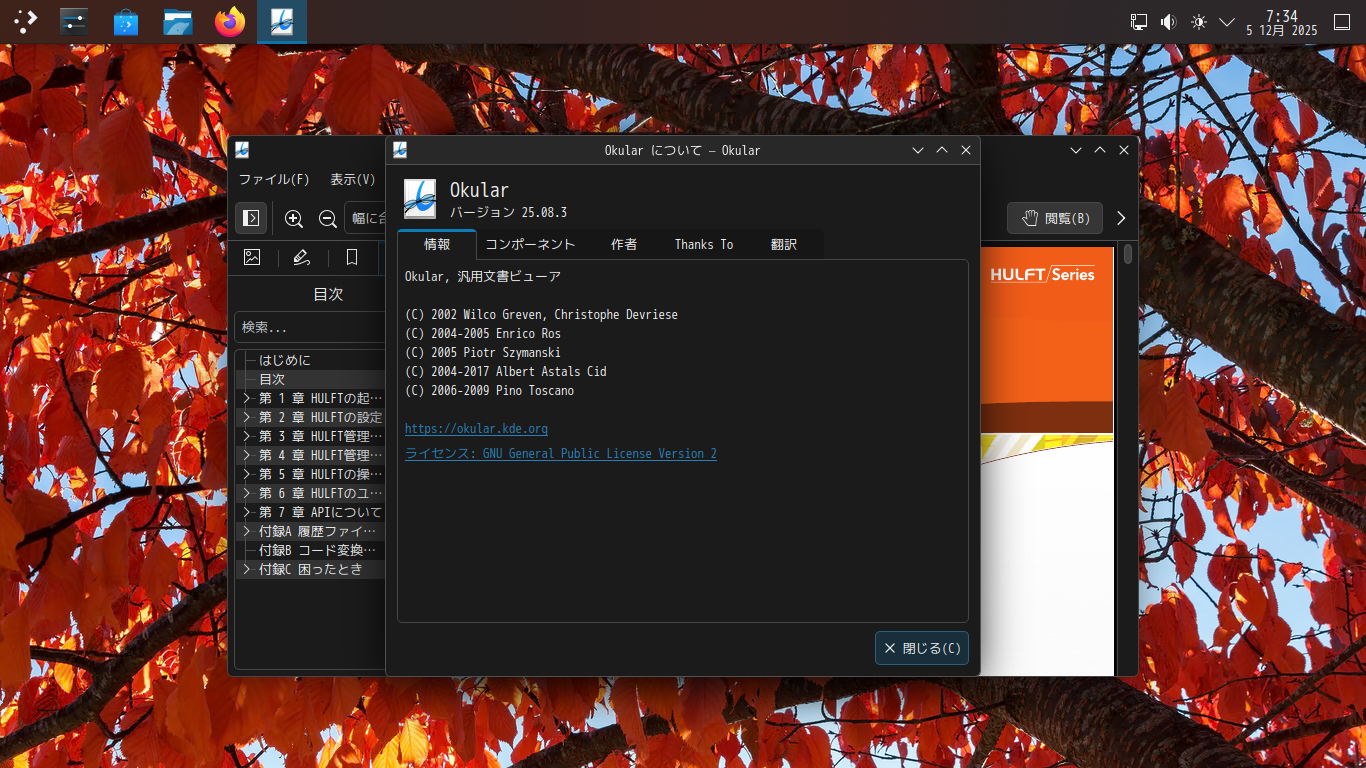The height and width of the screenshot is (768, 1366).
Task: Select the 閲覧(B) browse hand tool
Action: point(1055,218)
